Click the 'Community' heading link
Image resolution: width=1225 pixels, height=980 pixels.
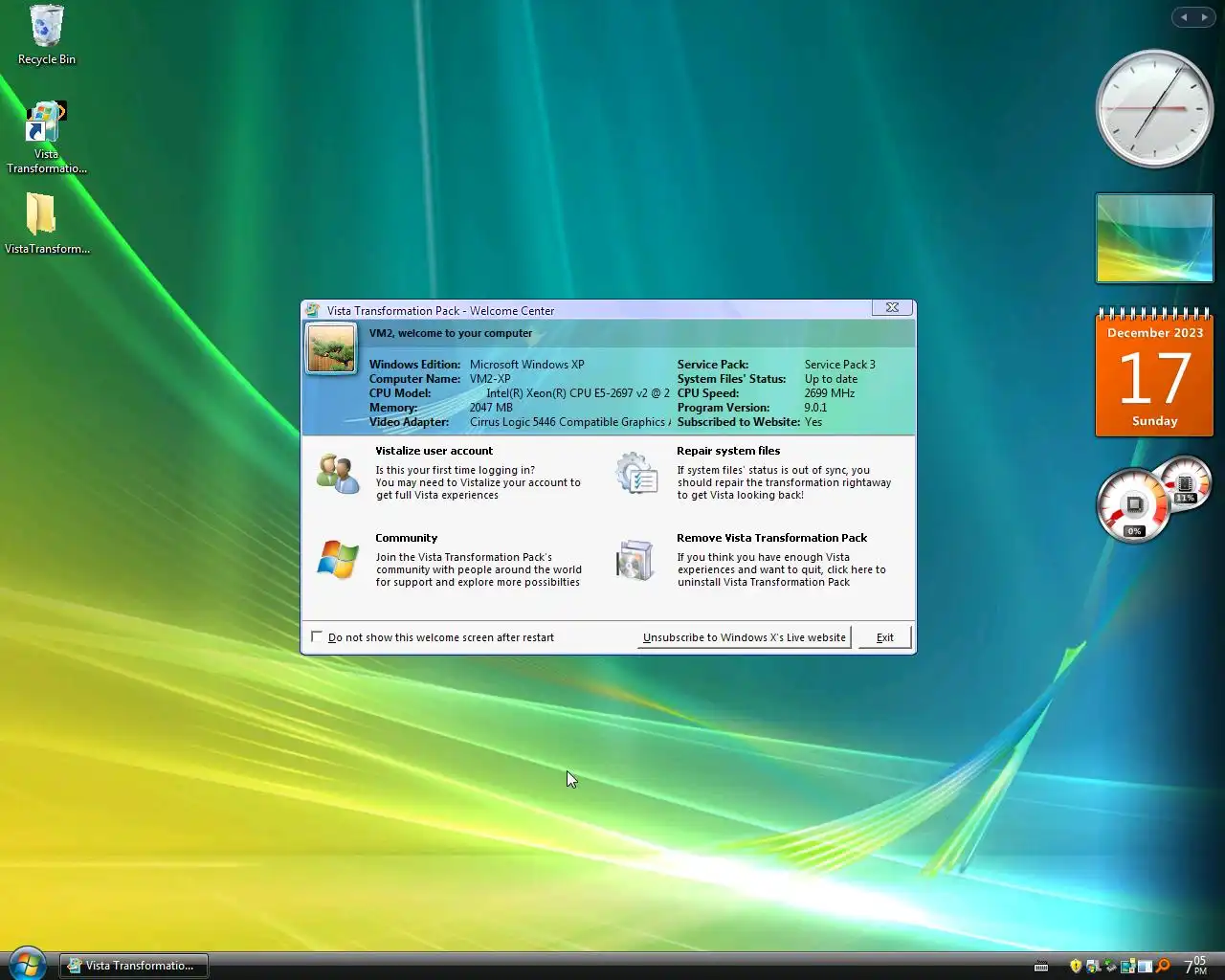pyautogui.click(x=406, y=538)
